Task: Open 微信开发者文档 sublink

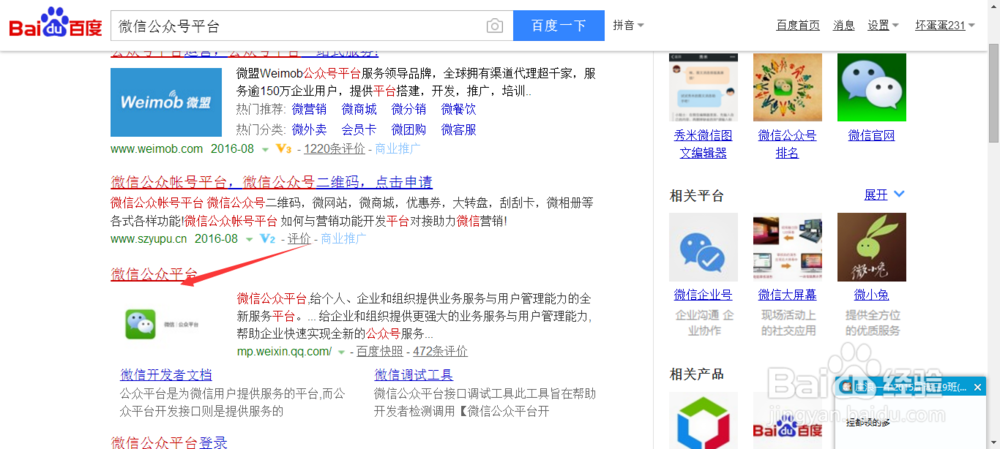Action: 166,374
